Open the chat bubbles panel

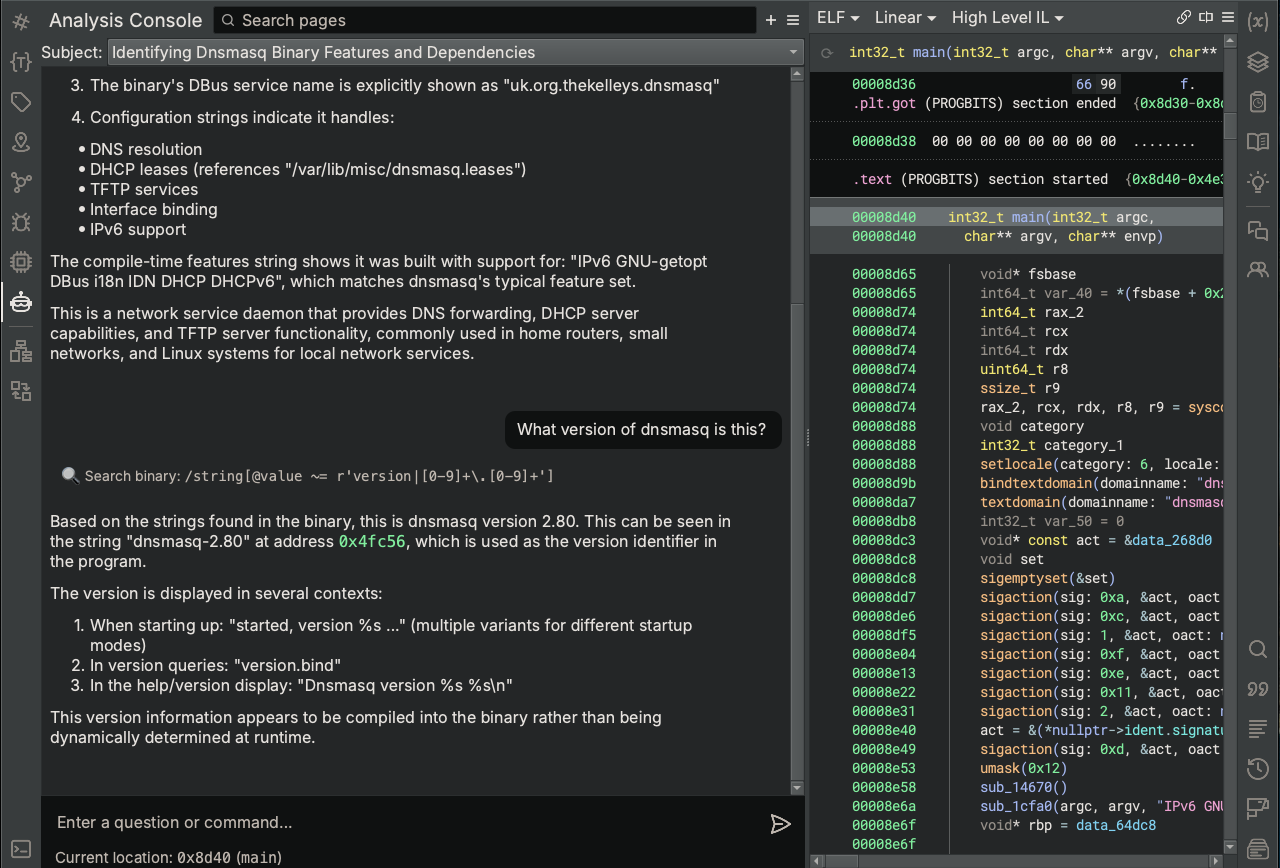coord(1258,231)
